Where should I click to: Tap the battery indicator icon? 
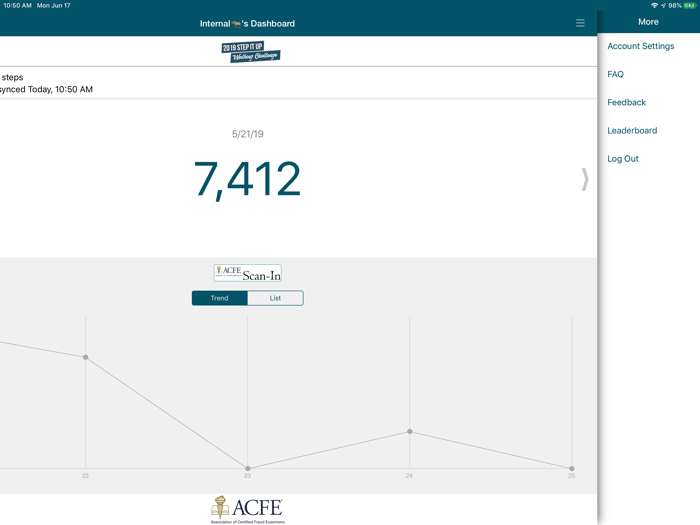coord(690,5)
